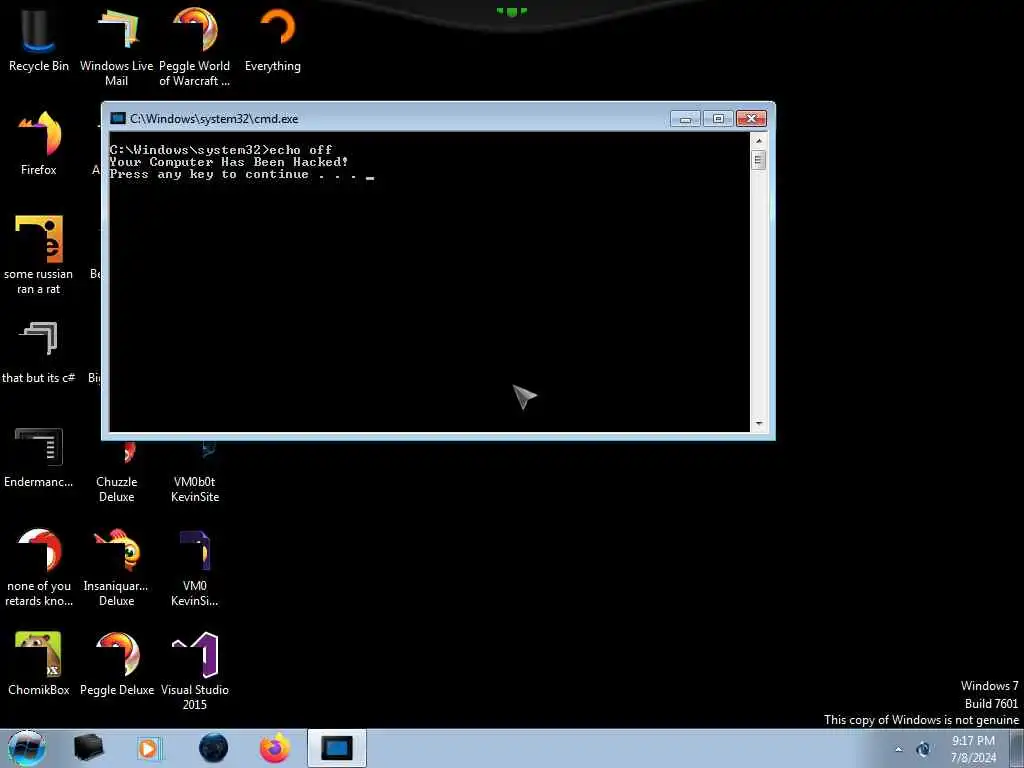
Task: Click the system tray power/update icon
Action: pos(923,749)
